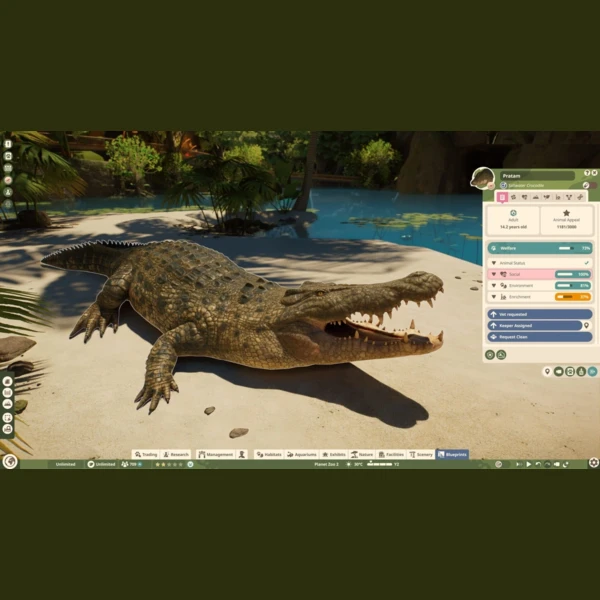Activate the camera icon below the animal panel
The image size is (600, 600).
click(559, 371)
